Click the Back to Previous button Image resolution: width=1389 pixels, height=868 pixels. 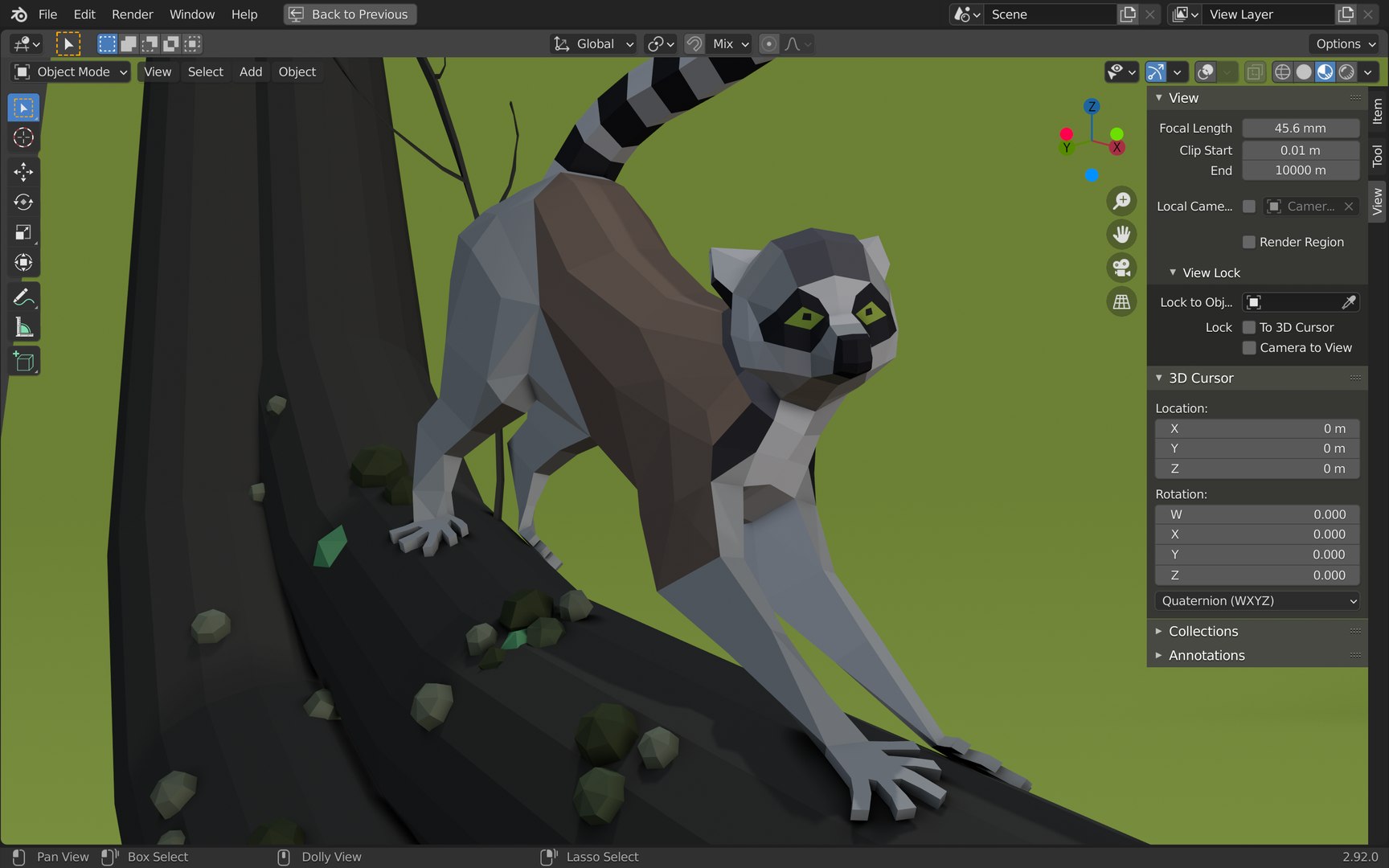point(350,14)
